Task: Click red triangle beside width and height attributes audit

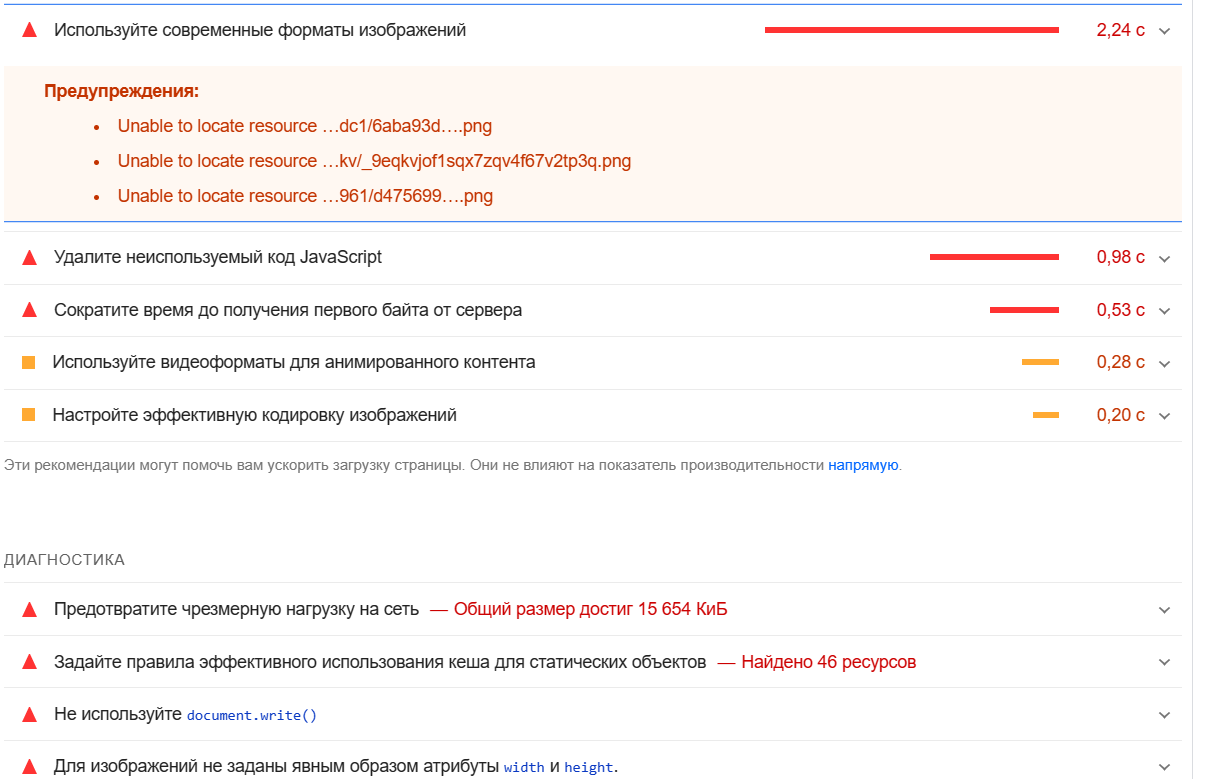Action: [29, 767]
